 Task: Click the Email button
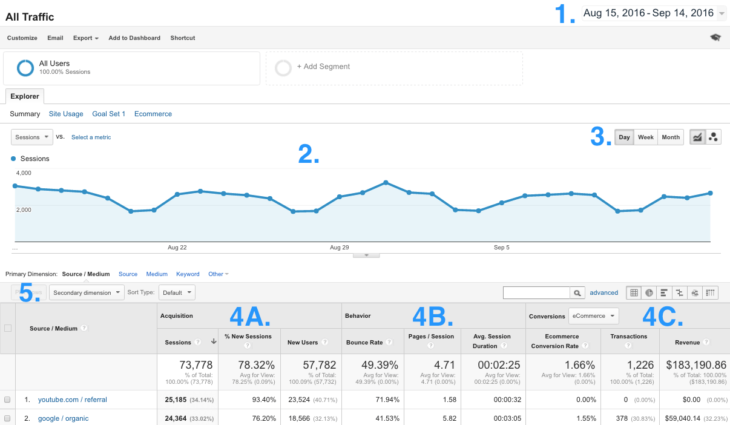coord(55,38)
